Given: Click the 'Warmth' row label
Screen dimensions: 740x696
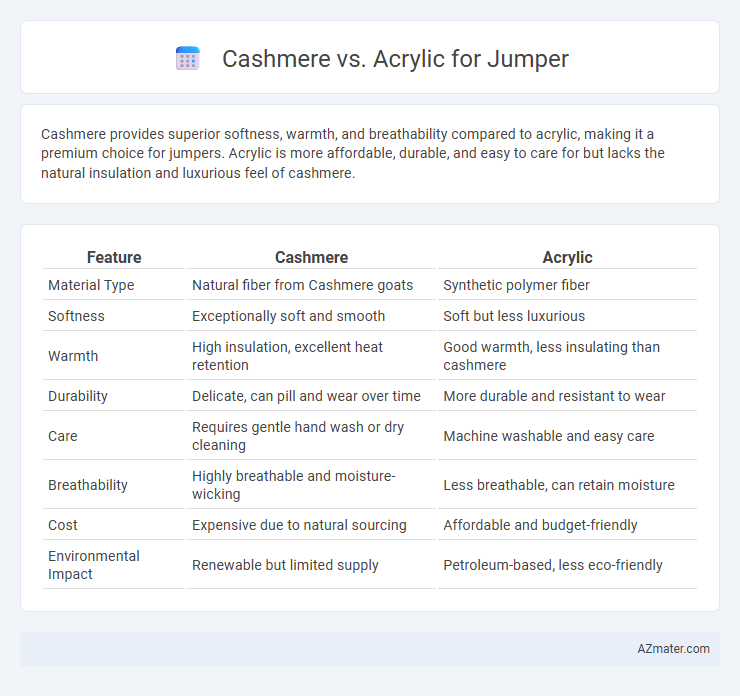Looking at the screenshot, I should coord(73,356).
